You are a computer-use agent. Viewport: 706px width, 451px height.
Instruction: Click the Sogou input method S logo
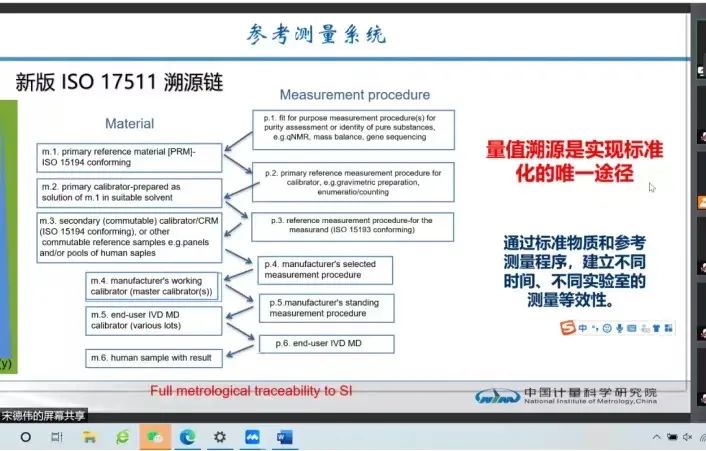[x=567, y=327]
